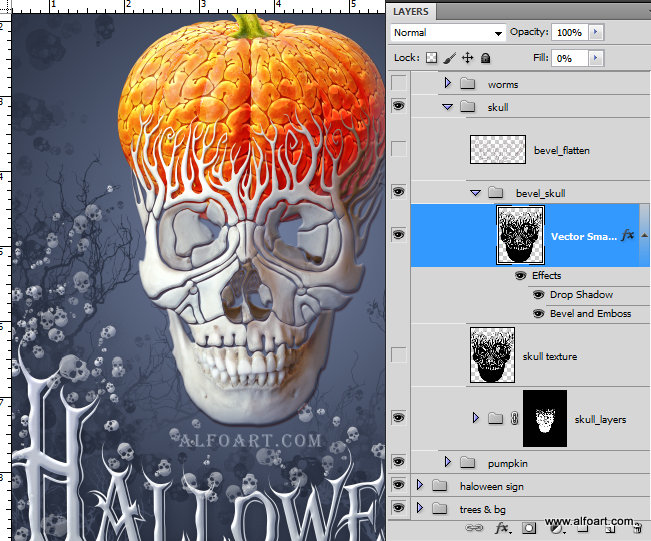Click the skull_layers mask thumbnail

545,418
